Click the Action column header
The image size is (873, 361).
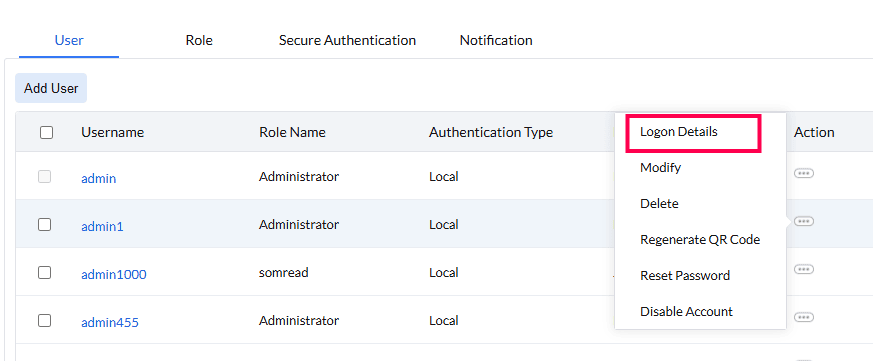click(x=814, y=132)
